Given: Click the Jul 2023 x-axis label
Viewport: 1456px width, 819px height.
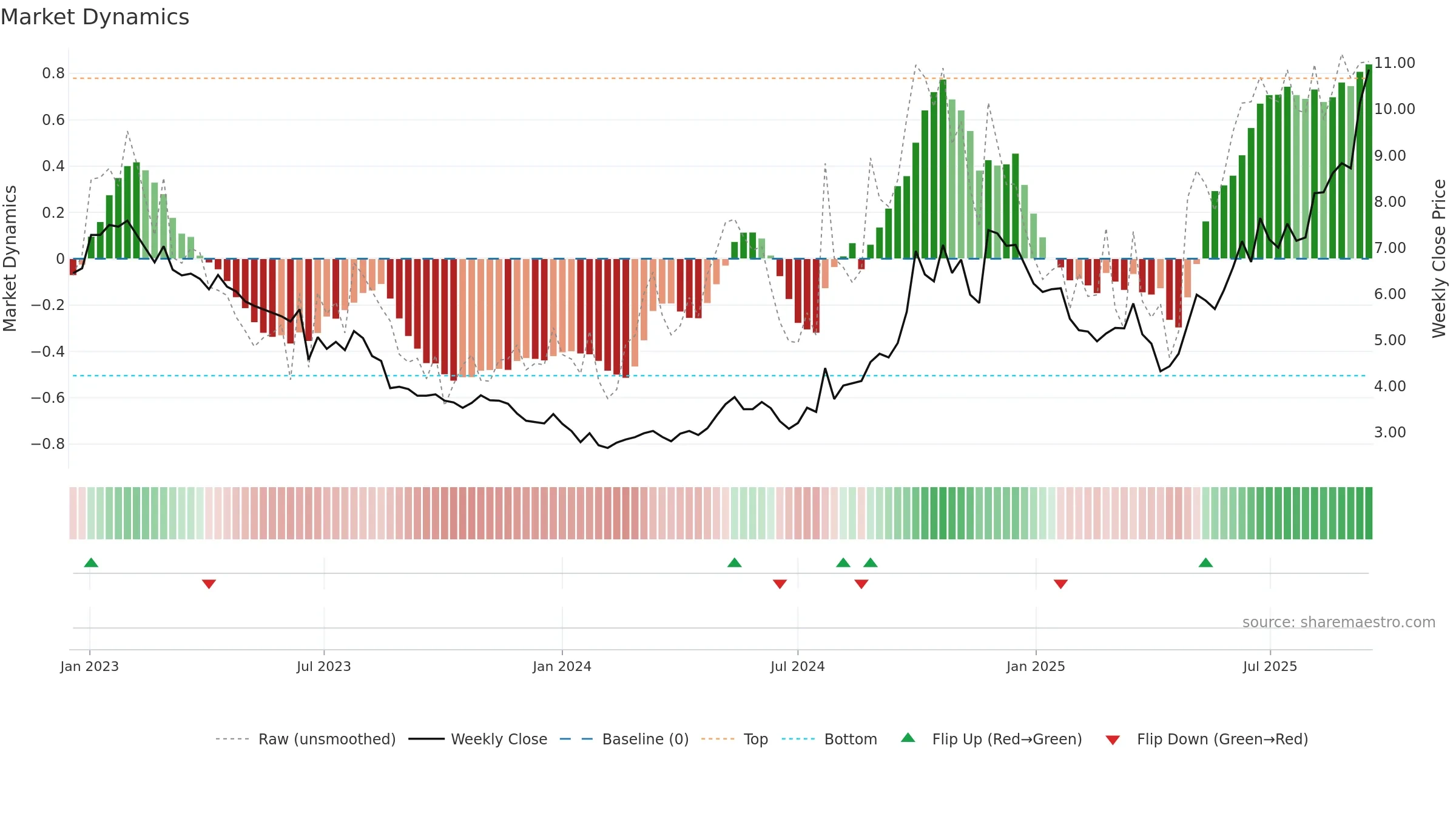Looking at the screenshot, I should coord(324,666).
